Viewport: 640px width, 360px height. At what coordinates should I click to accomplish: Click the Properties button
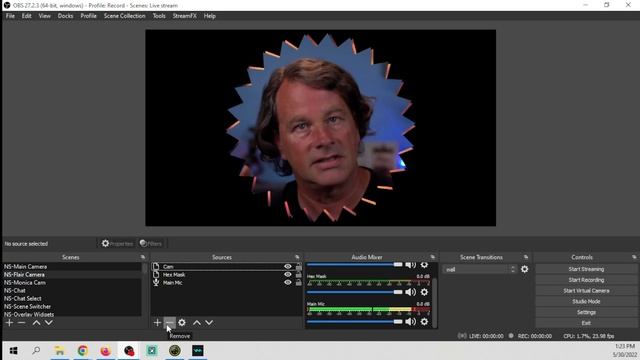point(117,244)
